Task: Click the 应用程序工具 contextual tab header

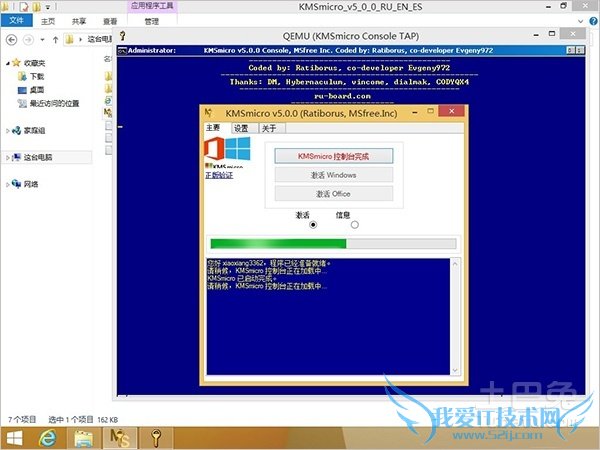Action: [152, 6]
